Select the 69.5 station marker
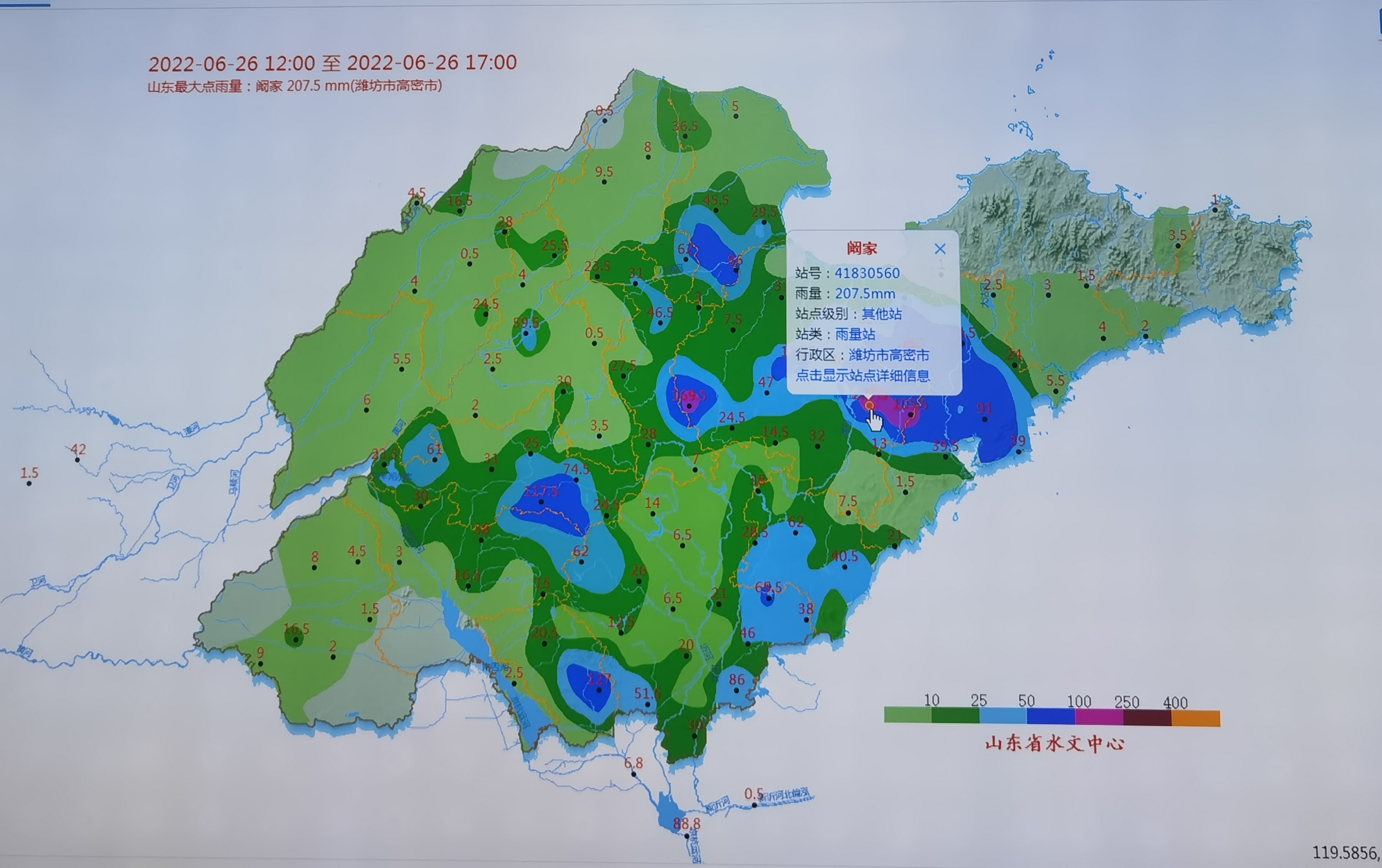The width and height of the screenshot is (1382, 868). point(768,598)
